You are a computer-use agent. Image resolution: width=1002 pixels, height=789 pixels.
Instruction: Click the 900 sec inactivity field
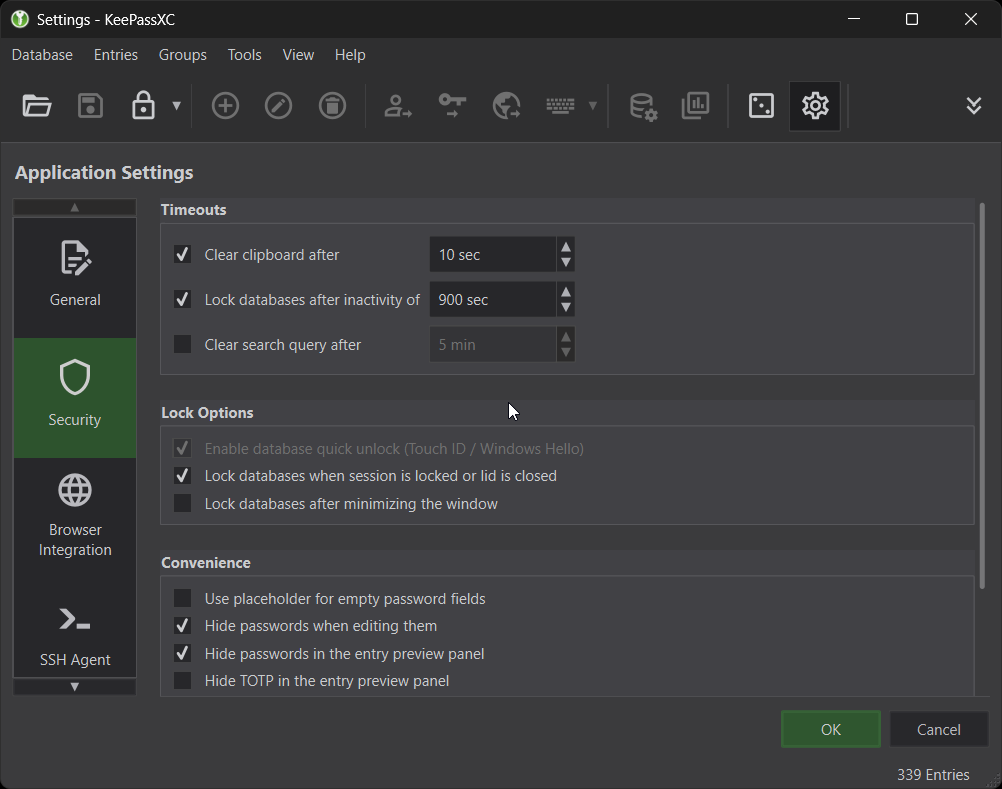click(x=493, y=299)
